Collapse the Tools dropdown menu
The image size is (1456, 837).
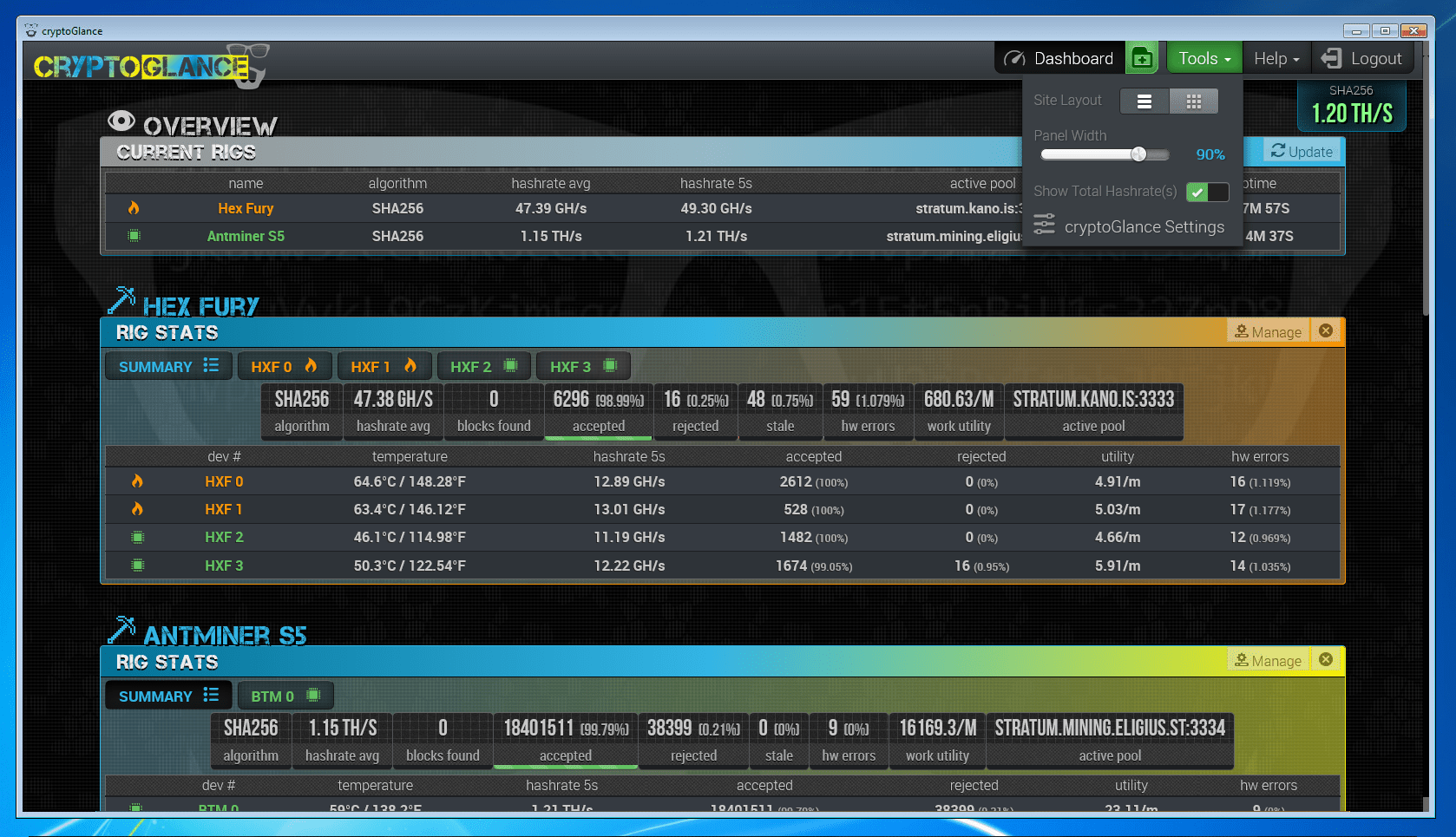click(1204, 58)
